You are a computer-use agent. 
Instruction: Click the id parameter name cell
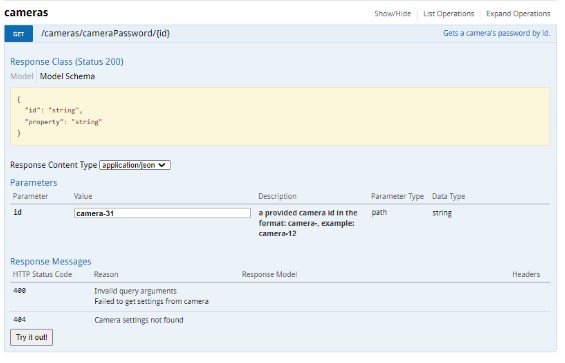point(18,212)
